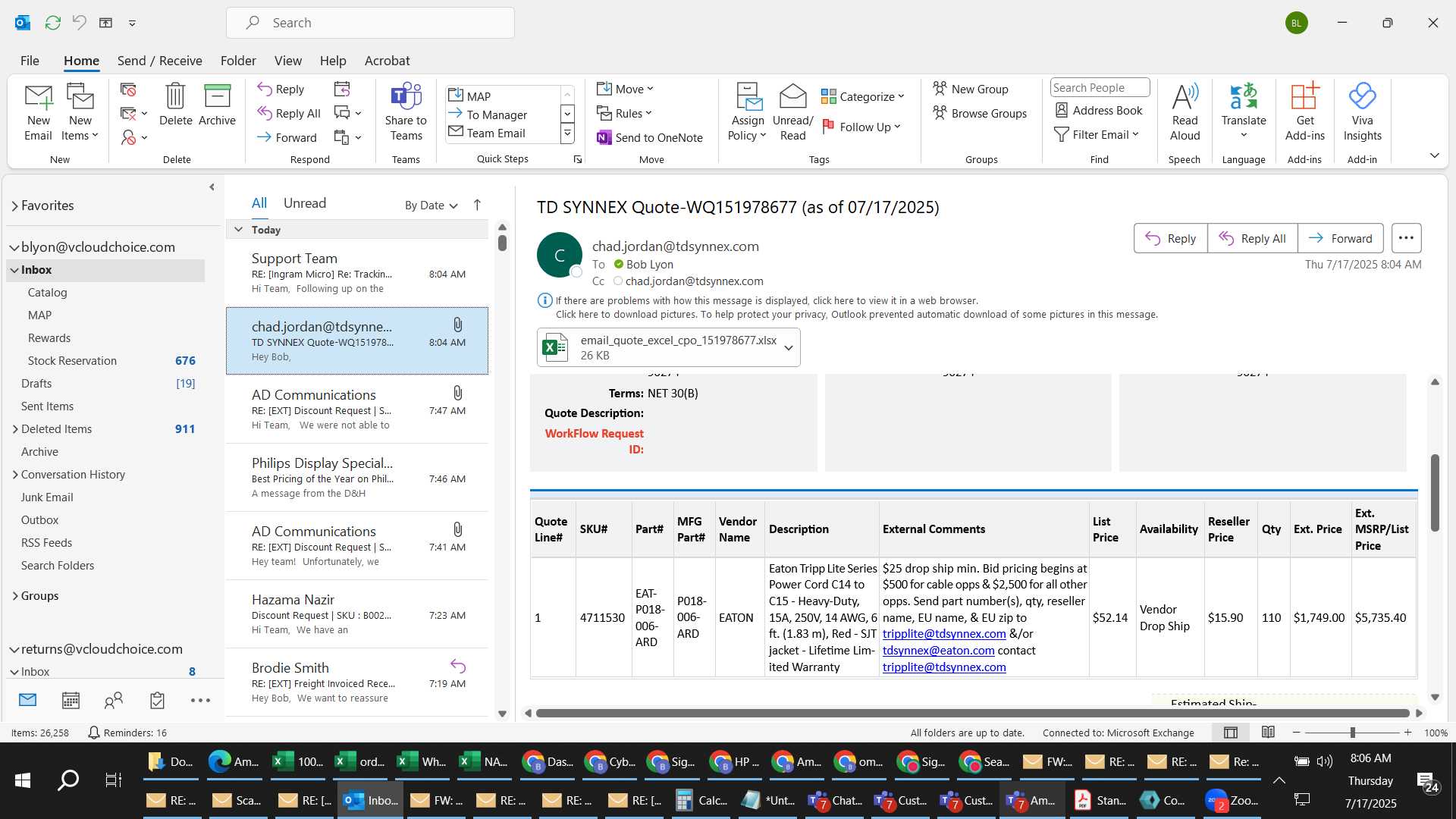The height and width of the screenshot is (819, 1456).
Task: Click the Reminders bell in status bar
Action: 94,733
